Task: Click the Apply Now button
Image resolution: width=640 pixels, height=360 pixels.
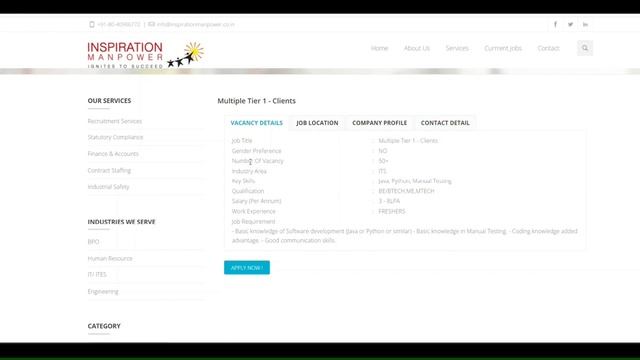Action: click(x=247, y=268)
